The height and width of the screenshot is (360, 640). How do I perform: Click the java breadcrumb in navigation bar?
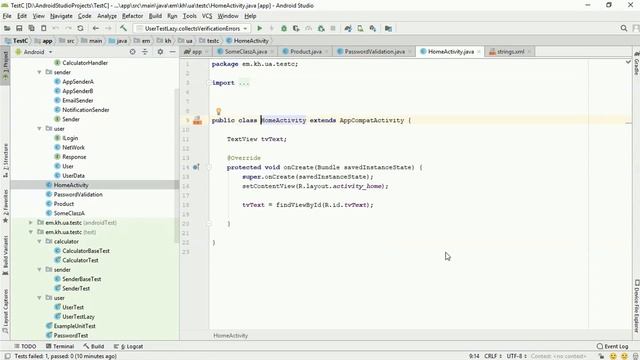(118, 41)
